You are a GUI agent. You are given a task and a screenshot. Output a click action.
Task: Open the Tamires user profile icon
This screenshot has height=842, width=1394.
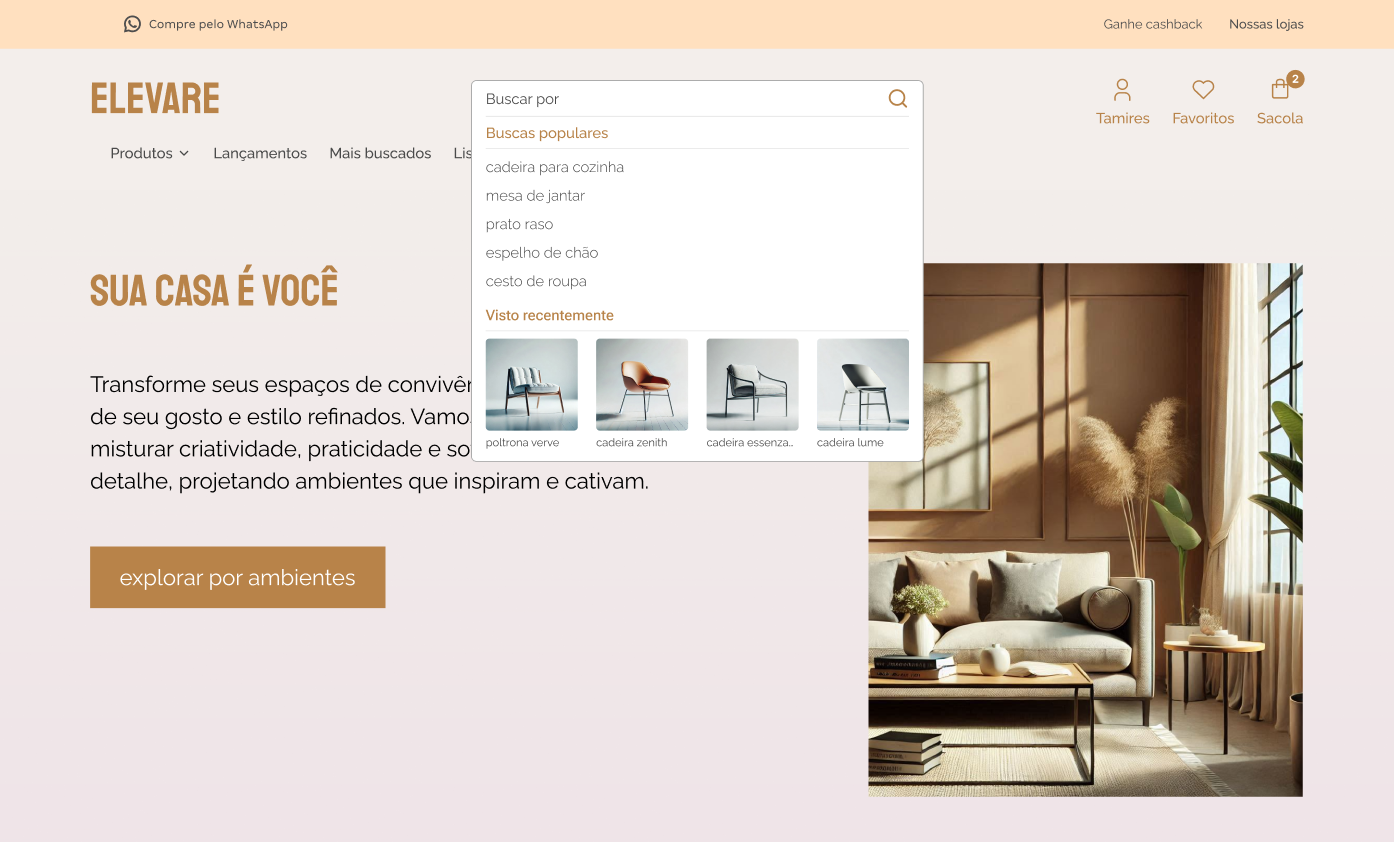tap(1122, 91)
